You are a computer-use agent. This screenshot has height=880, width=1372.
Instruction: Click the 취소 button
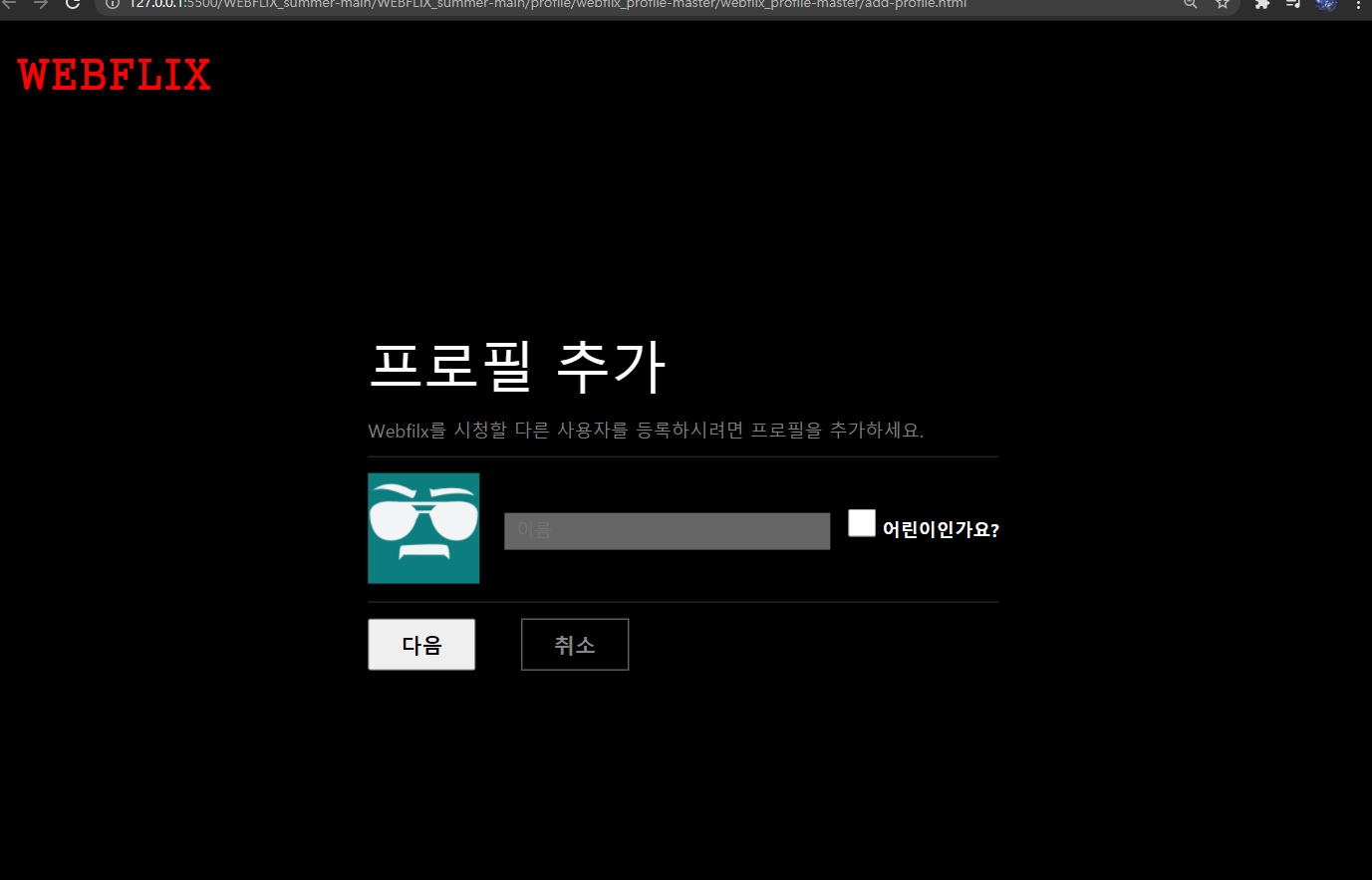[x=574, y=644]
